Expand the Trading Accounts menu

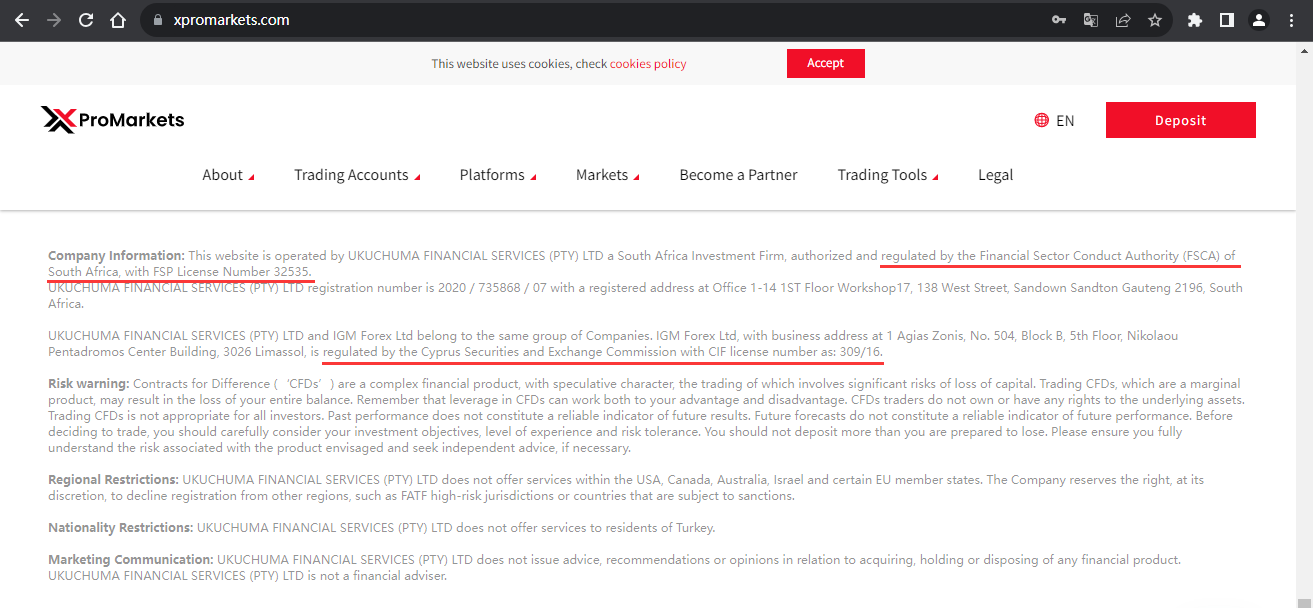pyautogui.click(x=357, y=175)
